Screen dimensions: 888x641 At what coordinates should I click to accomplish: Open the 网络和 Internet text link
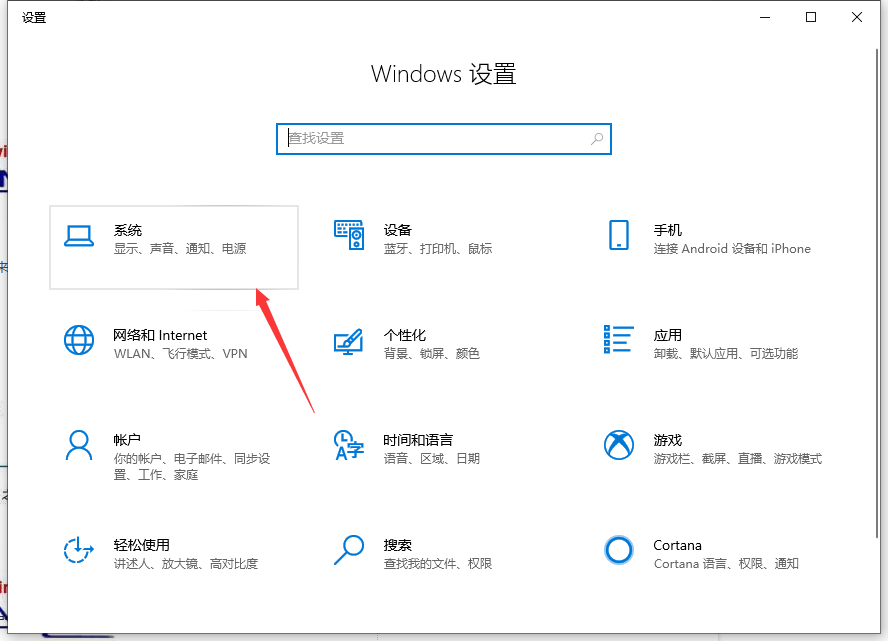[x=160, y=335]
